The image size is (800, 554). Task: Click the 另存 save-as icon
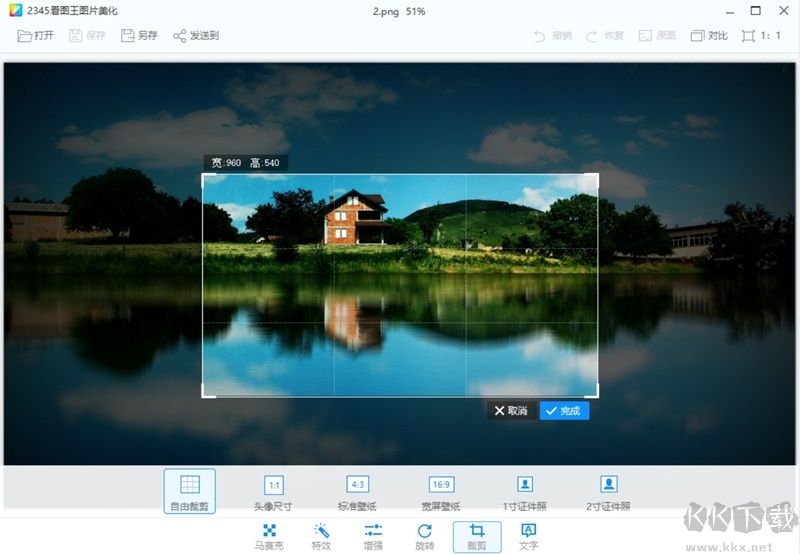[139, 35]
